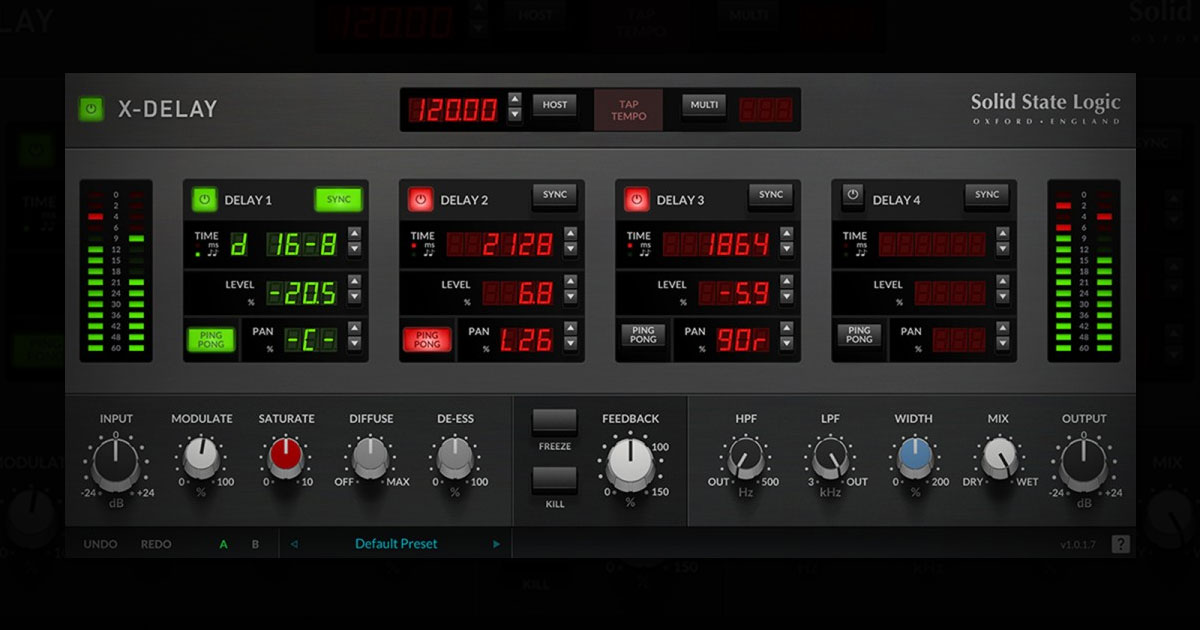Image resolution: width=1200 pixels, height=630 pixels.
Task: Click the De-Ess knob
Action: 455,457
